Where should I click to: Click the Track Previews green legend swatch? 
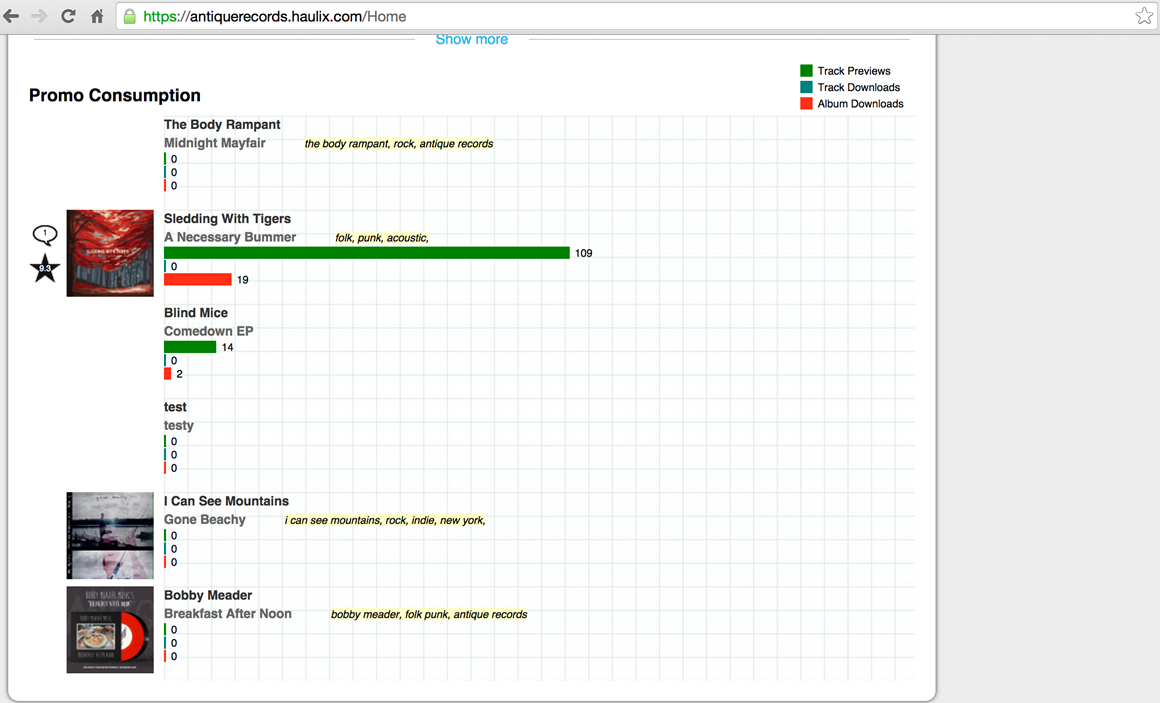coord(806,71)
